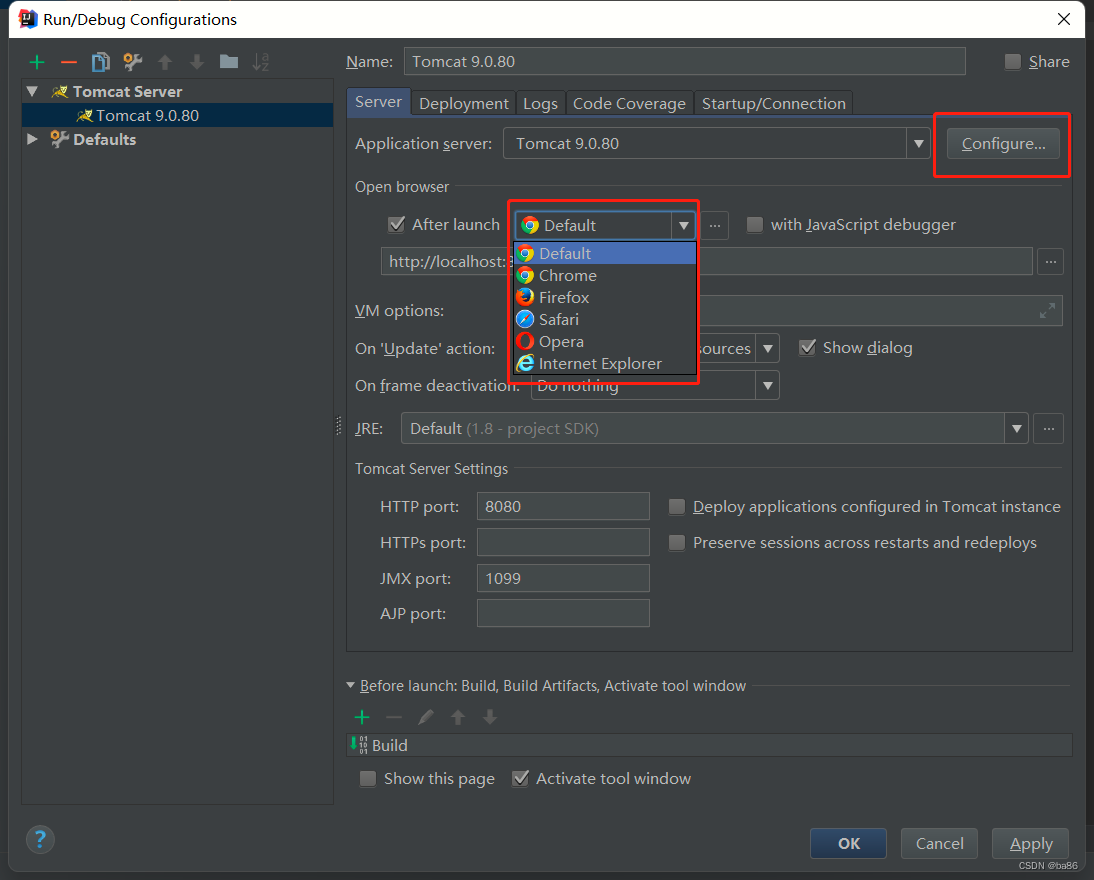Open the On frame deactivation dropdown arrow
Screen dimensions: 1094x880
(767, 385)
